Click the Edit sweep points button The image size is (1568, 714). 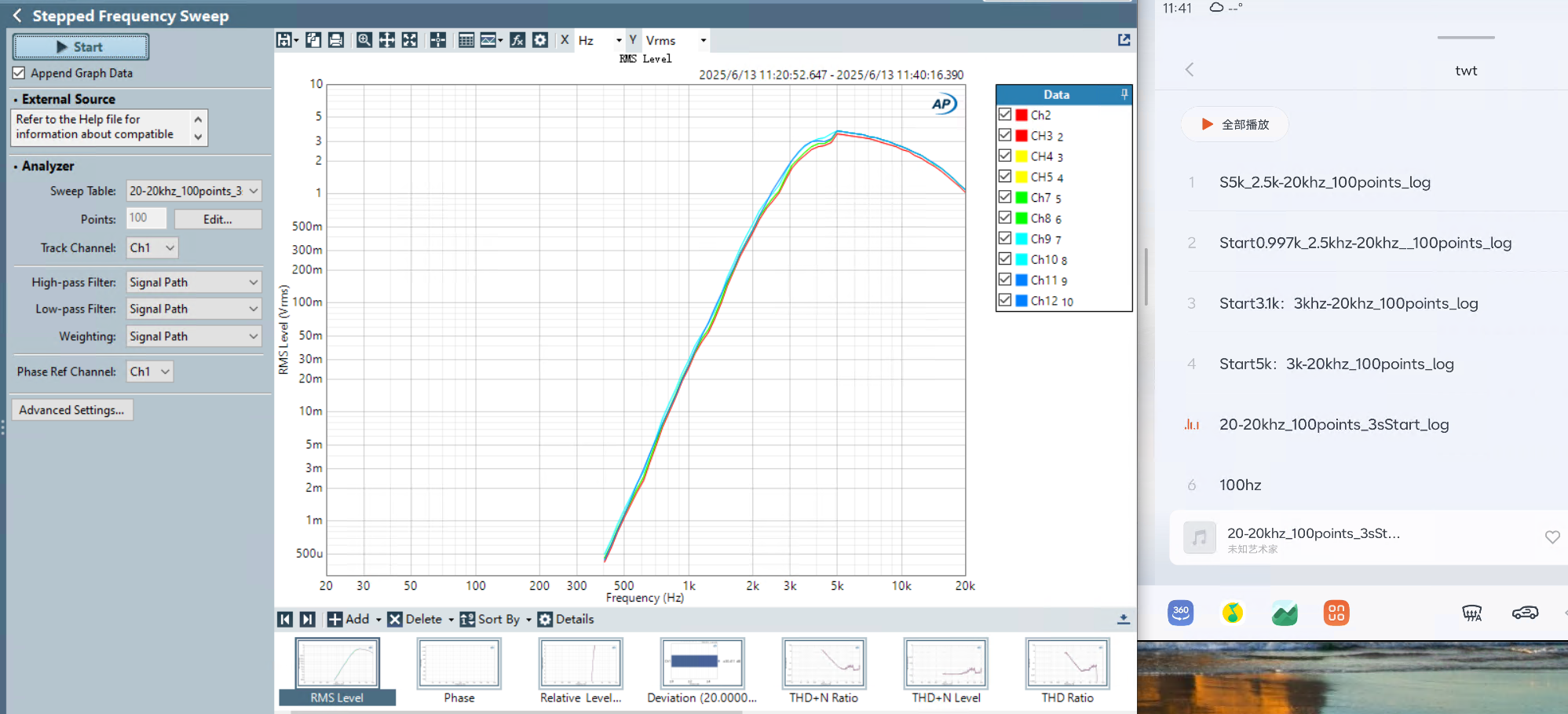click(x=217, y=219)
